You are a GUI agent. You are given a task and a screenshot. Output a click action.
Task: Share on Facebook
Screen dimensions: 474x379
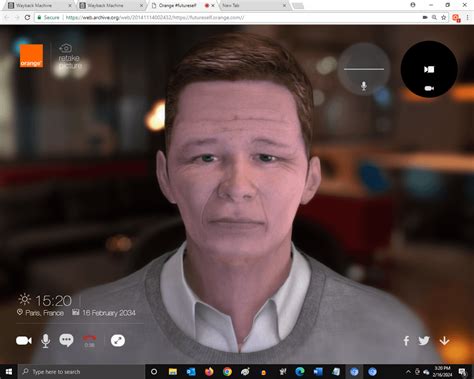406,341
